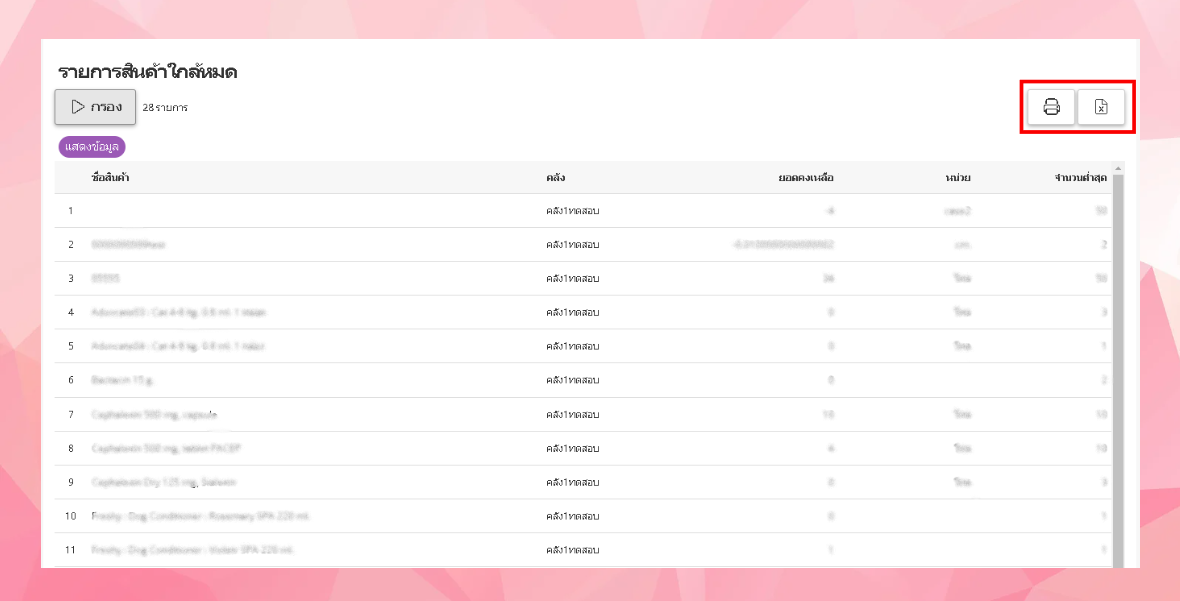
Task: Click the คลัง1ทดสอบ cell in row 11
Action: [572, 550]
